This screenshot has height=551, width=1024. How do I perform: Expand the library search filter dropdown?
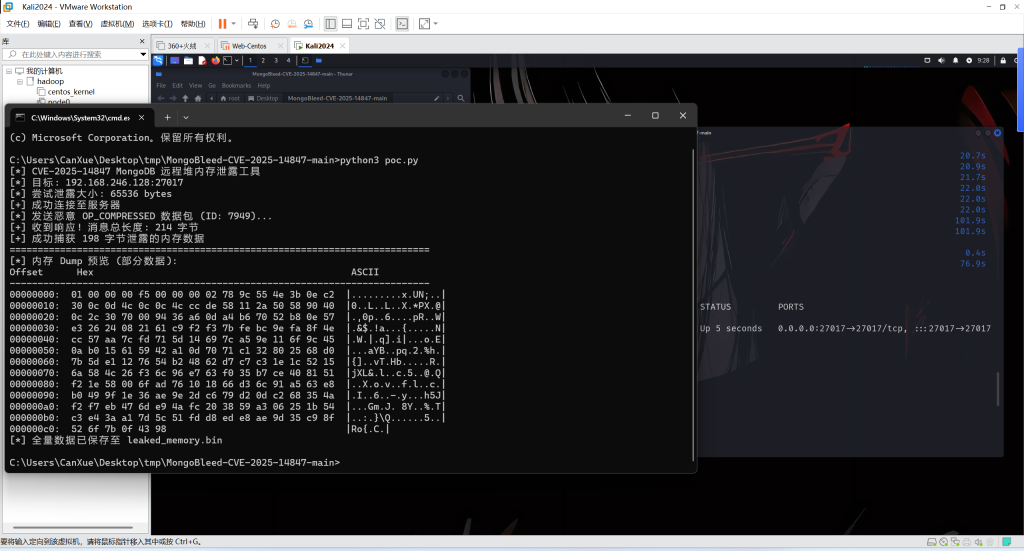click(143, 54)
